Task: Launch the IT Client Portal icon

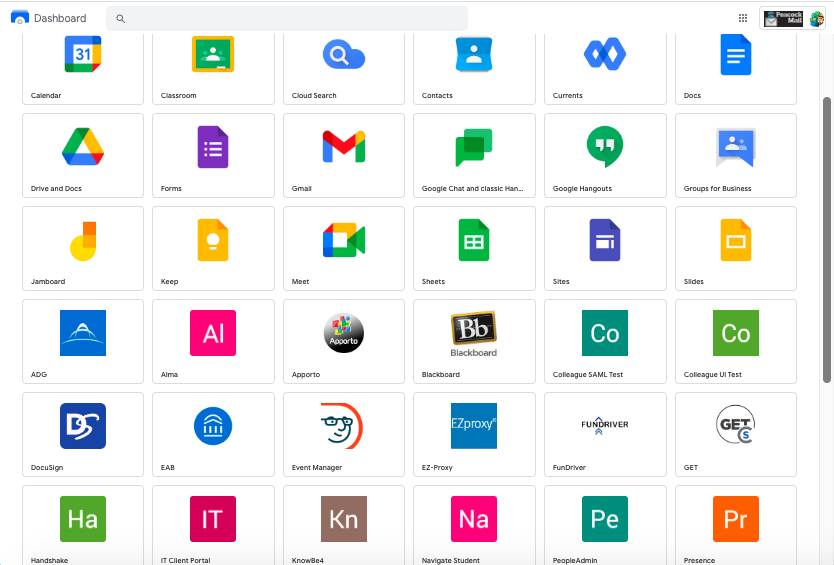Action: click(x=213, y=519)
